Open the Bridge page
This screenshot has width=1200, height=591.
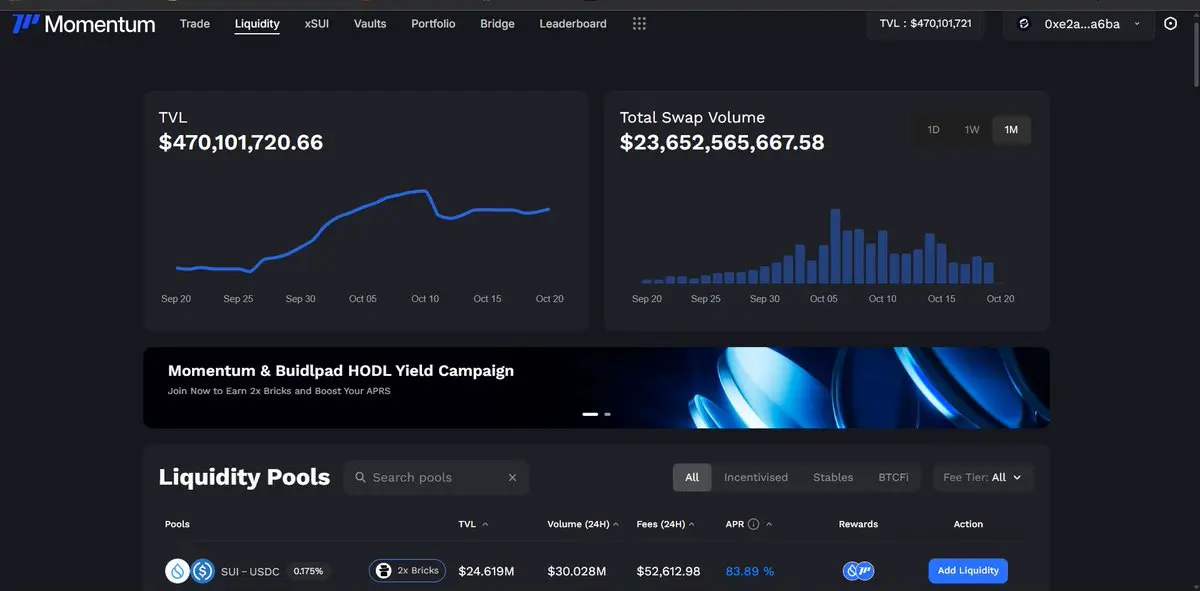[497, 24]
